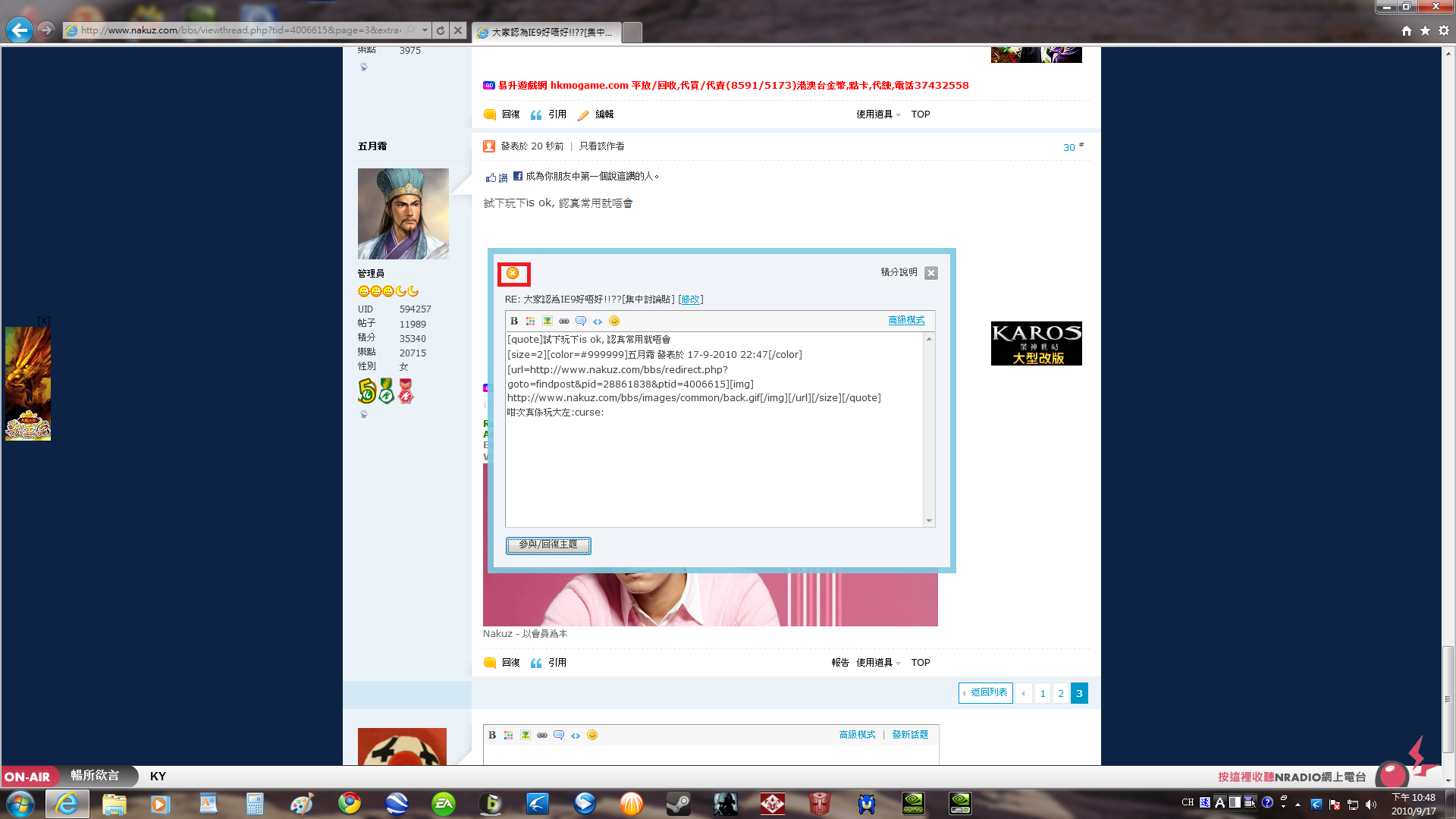Open smiley picker in reply popup toolbar

click(x=614, y=321)
